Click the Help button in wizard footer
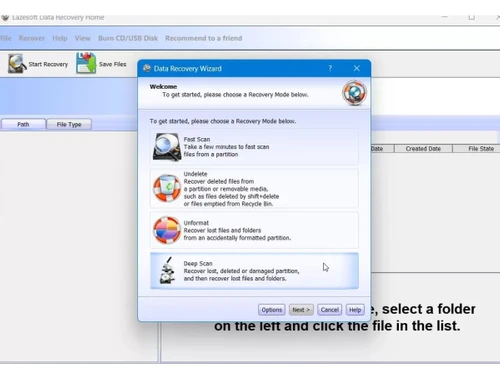500x375 pixels. [355, 310]
